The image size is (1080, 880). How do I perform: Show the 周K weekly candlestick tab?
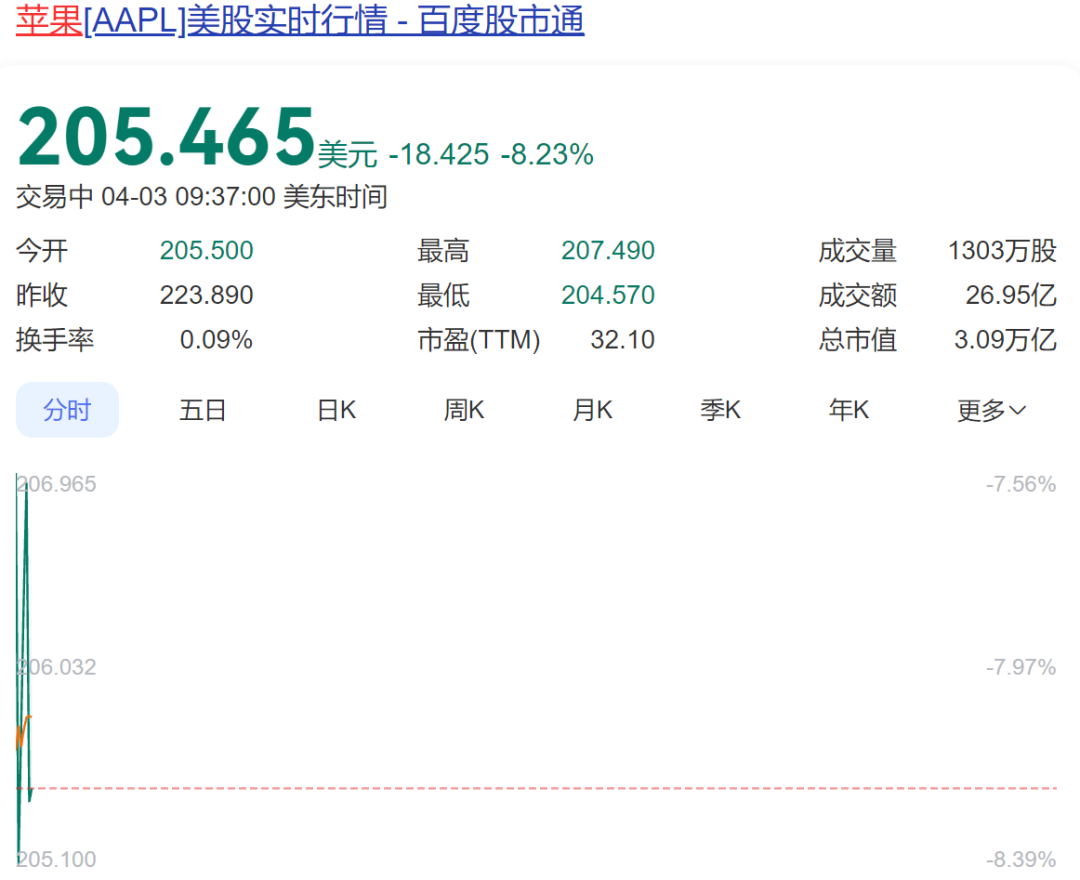point(464,410)
